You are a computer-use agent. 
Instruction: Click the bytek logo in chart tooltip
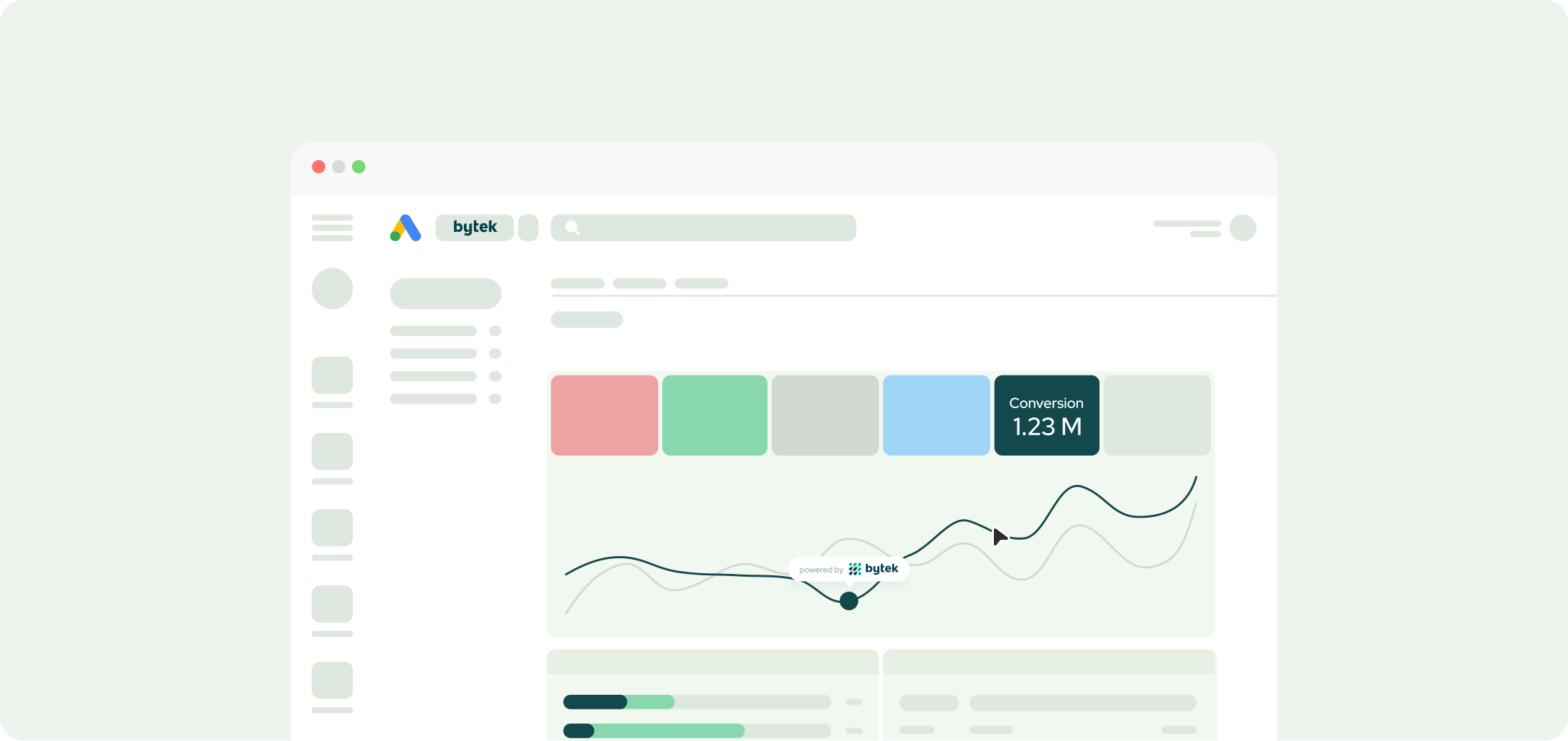(874, 569)
